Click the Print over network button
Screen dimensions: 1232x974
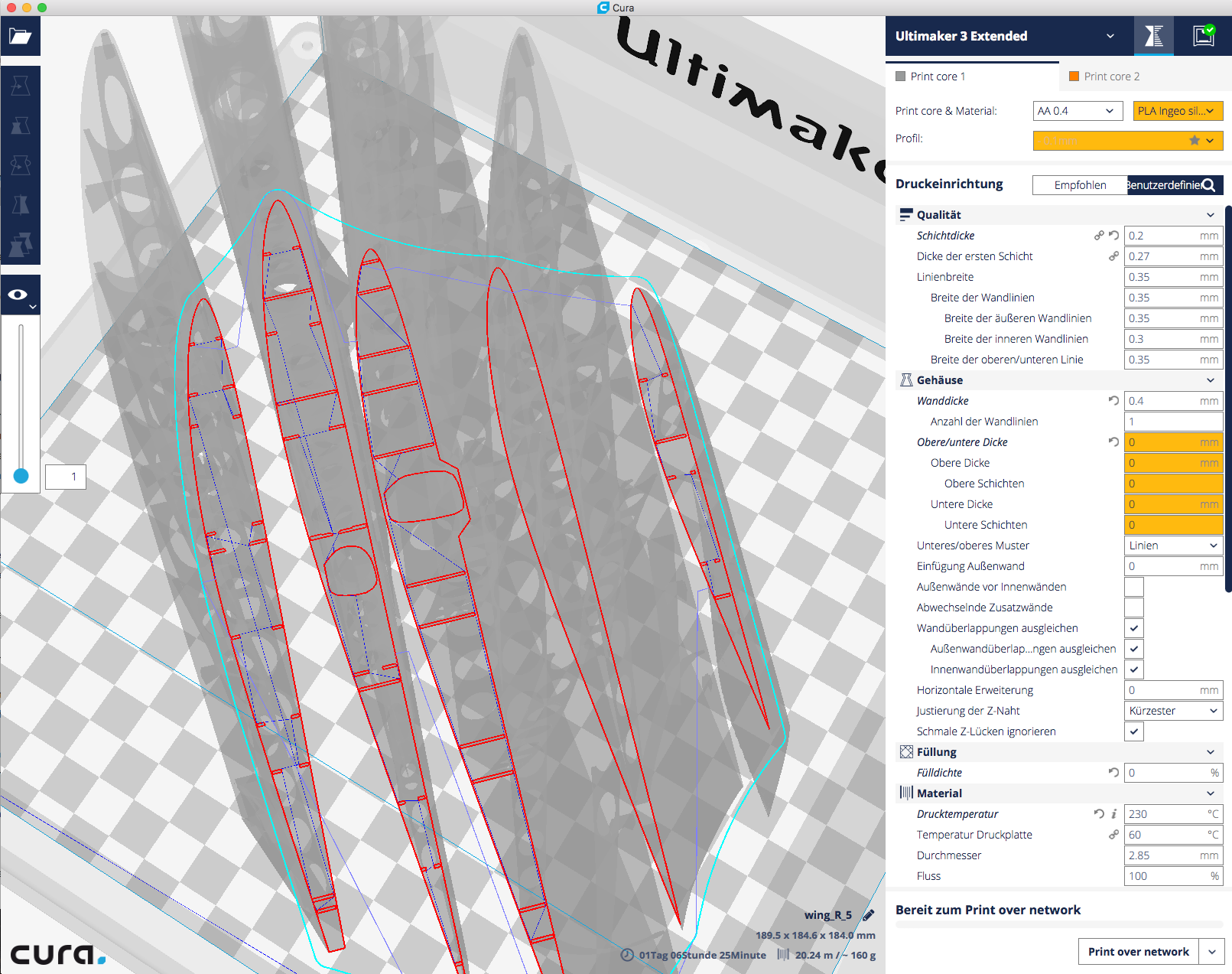(1139, 952)
